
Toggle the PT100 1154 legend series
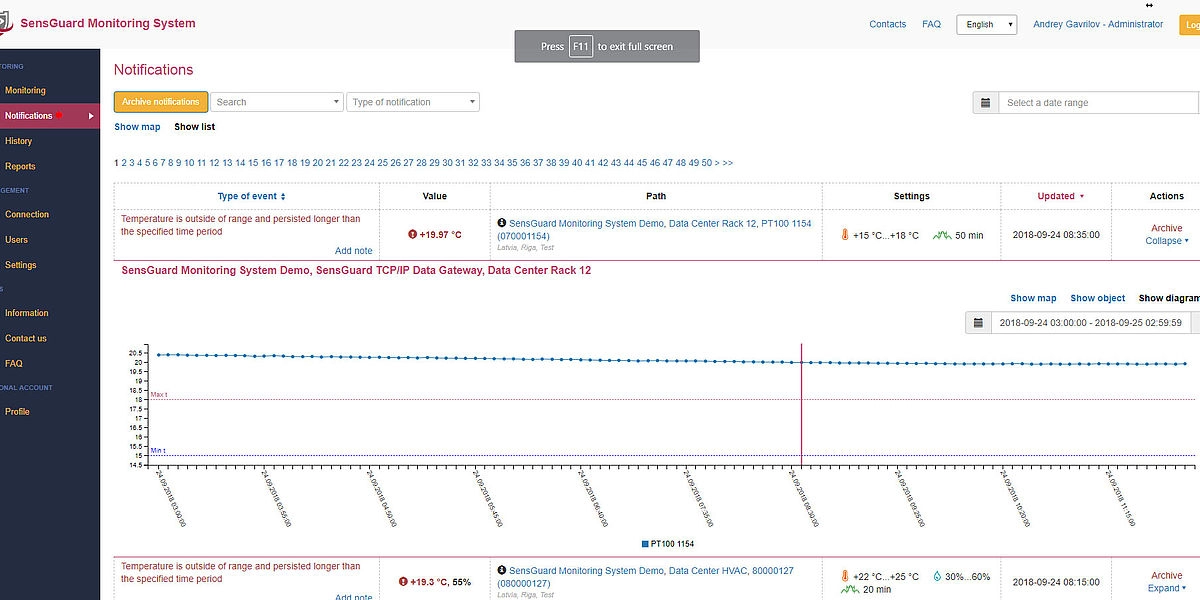(x=667, y=544)
